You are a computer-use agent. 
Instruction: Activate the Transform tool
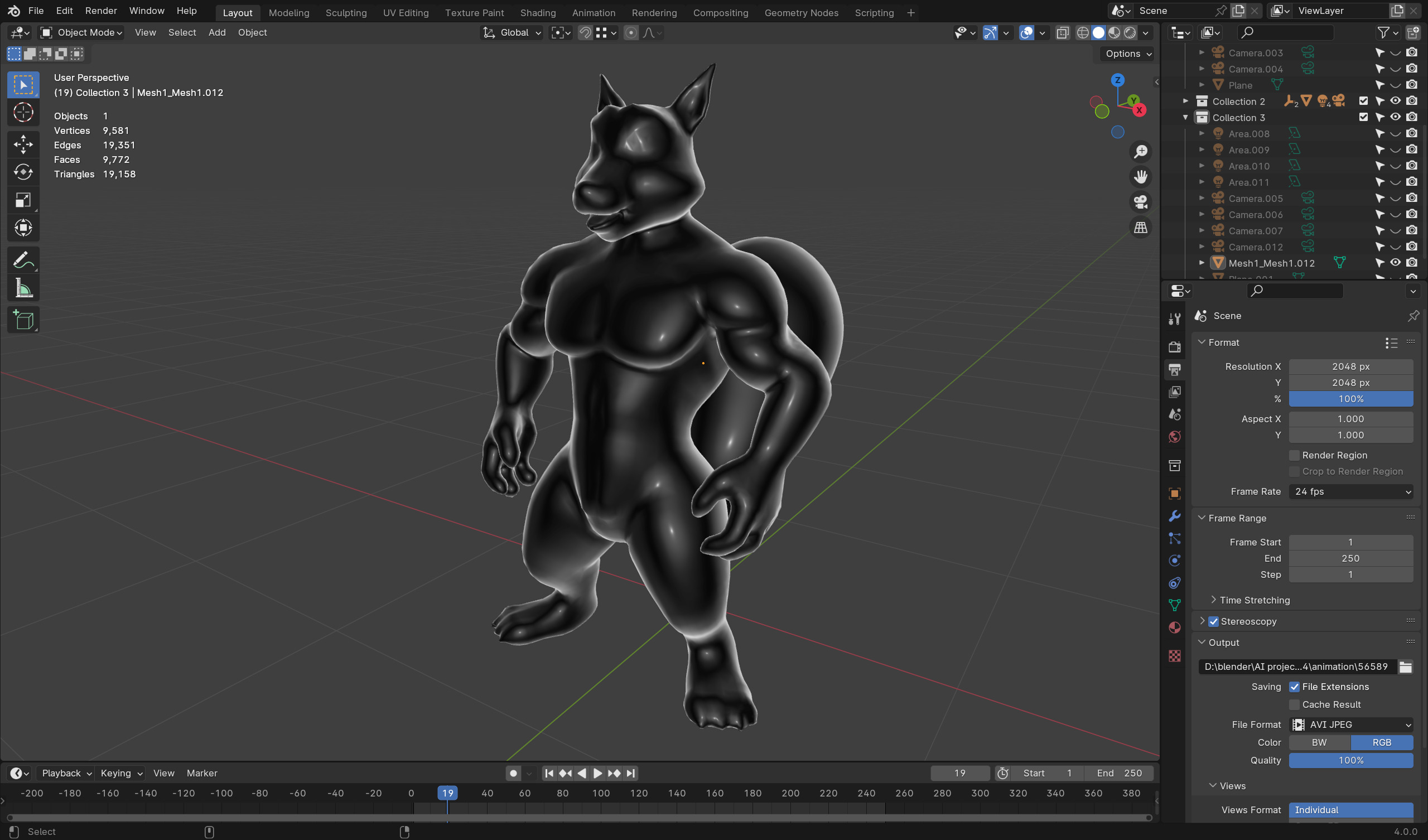tap(23, 228)
